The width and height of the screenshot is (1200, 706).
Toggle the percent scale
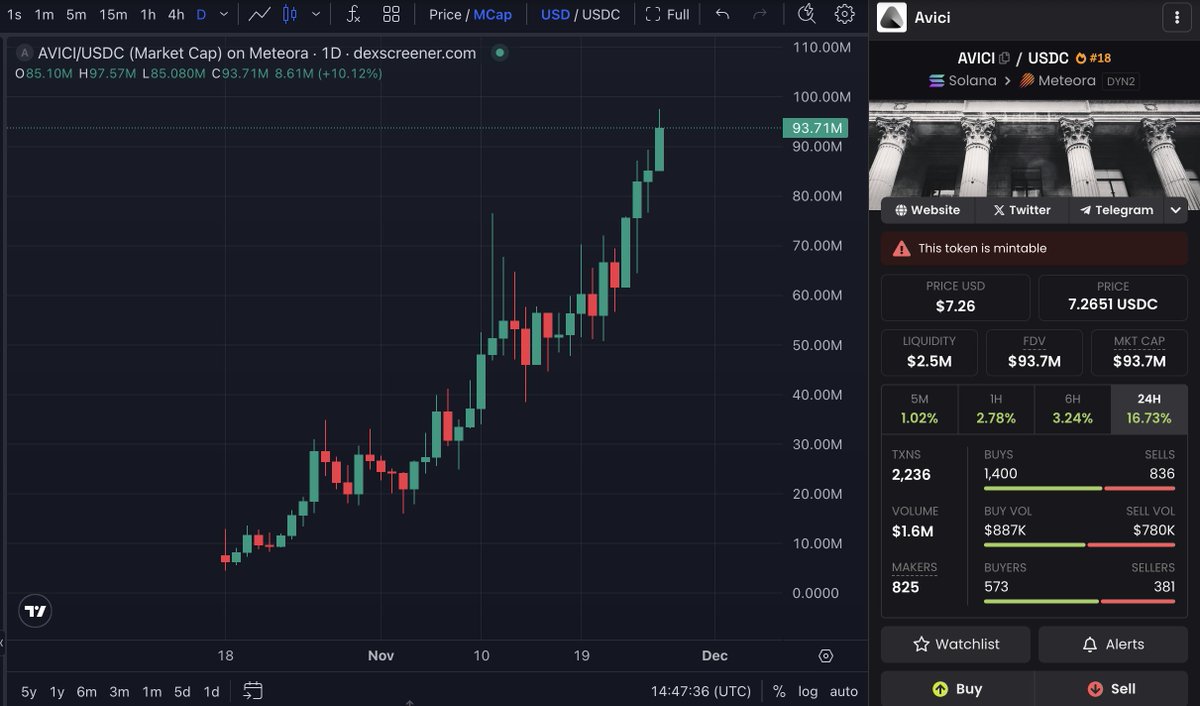[x=779, y=691]
